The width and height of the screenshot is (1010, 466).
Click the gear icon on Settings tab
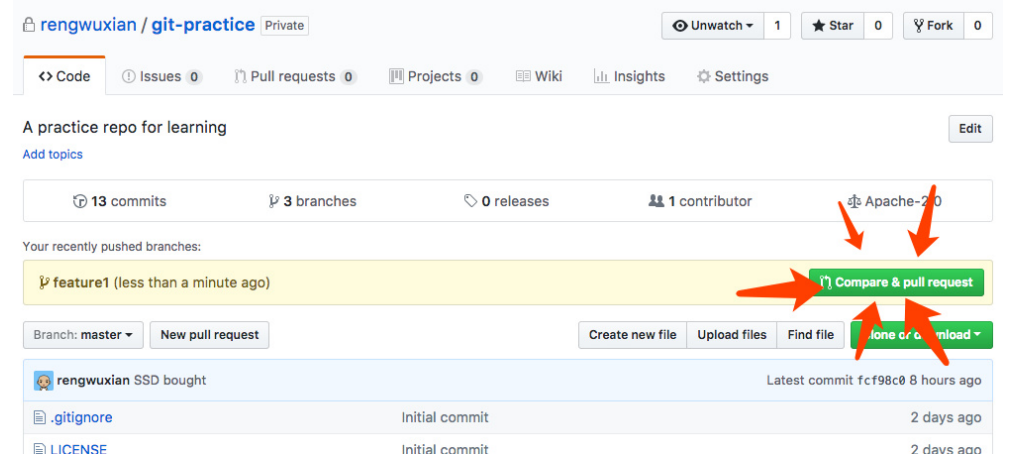(704, 77)
